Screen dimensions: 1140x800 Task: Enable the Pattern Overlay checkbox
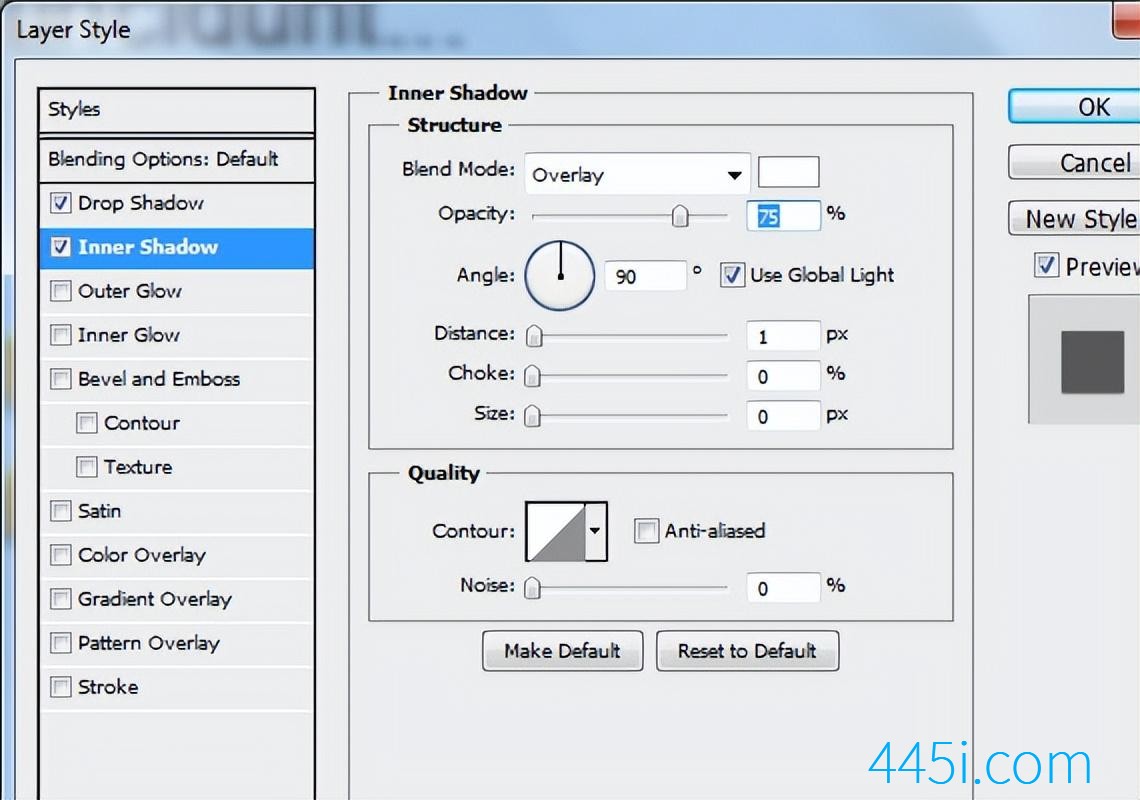point(61,643)
